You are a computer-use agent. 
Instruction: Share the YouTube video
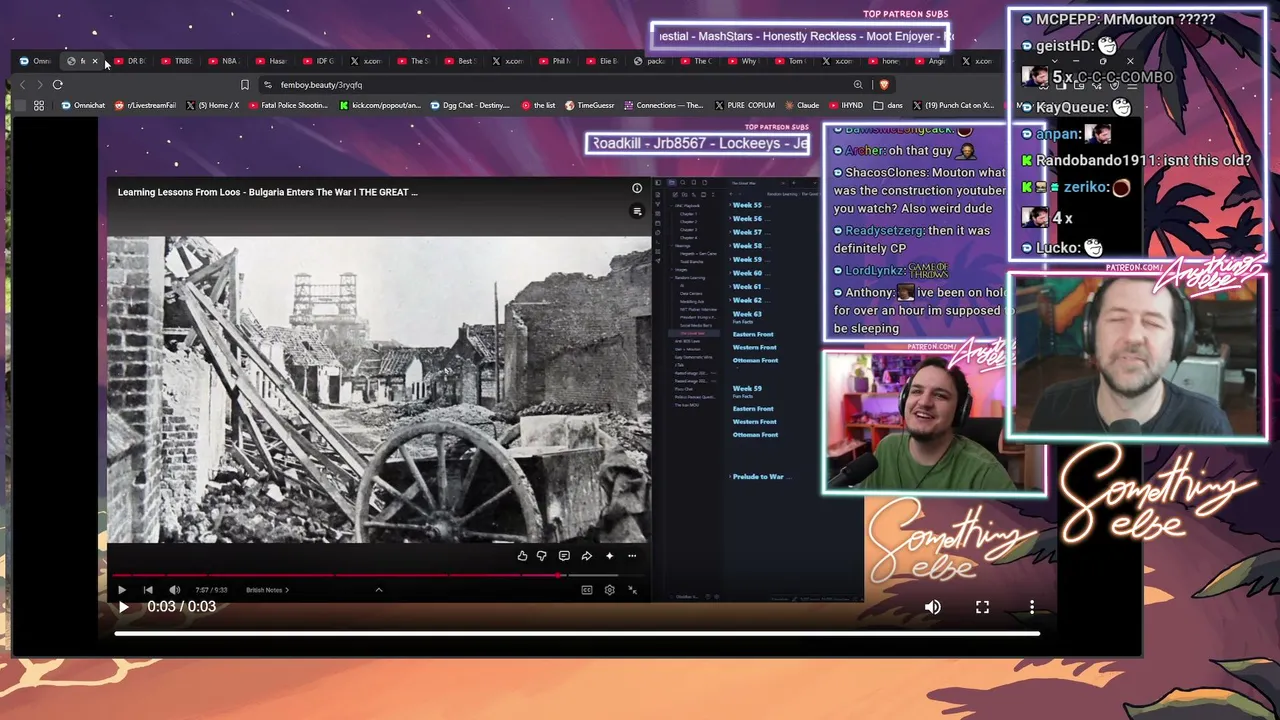(x=587, y=556)
